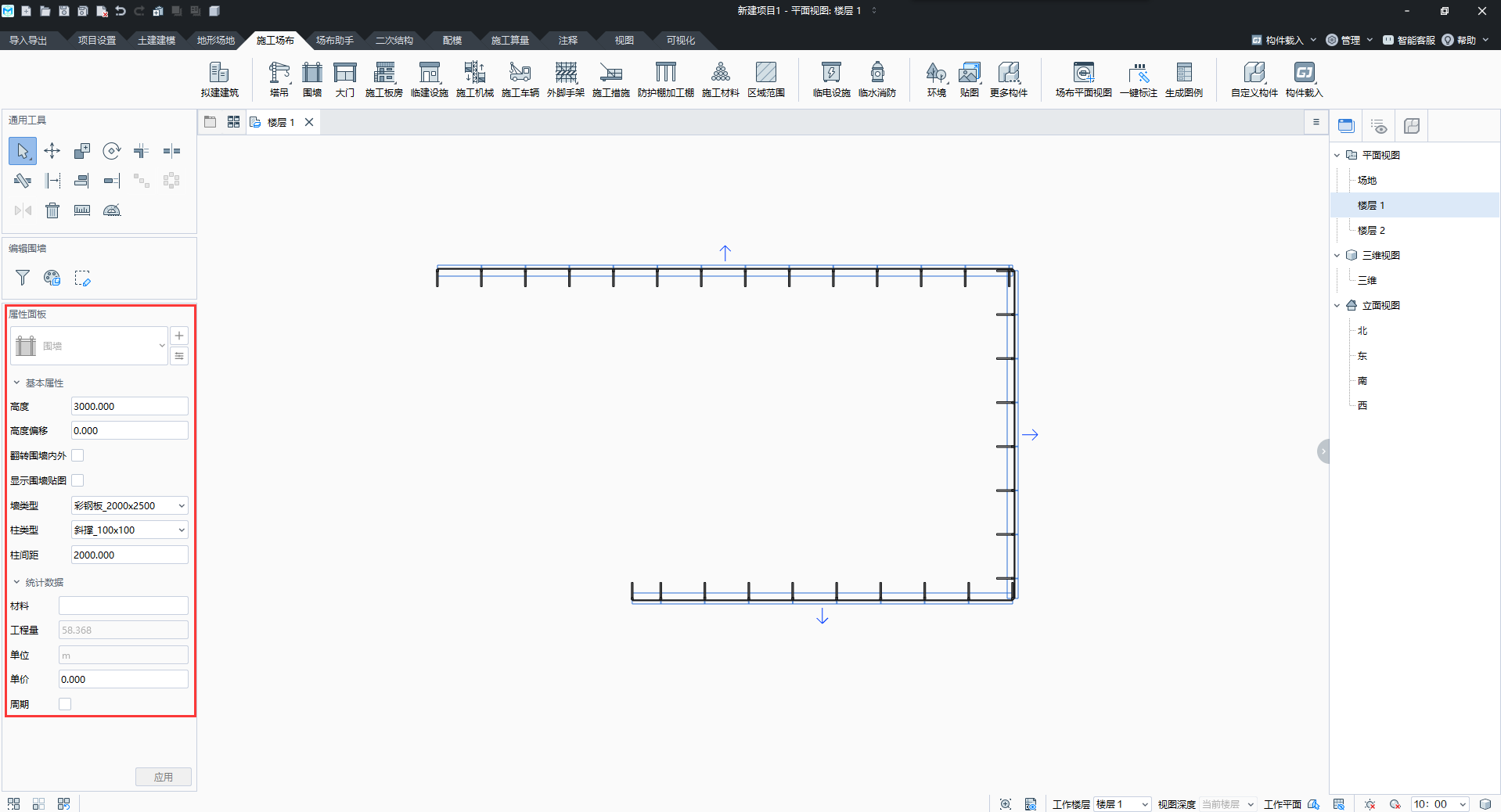Viewport: 1501px width, 812px height.
Task: Open the 柱类型 dropdown
Action: click(x=130, y=530)
